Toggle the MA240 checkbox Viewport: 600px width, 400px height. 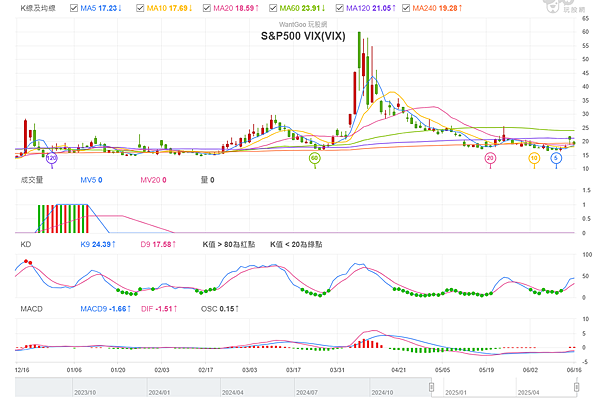[406, 8]
